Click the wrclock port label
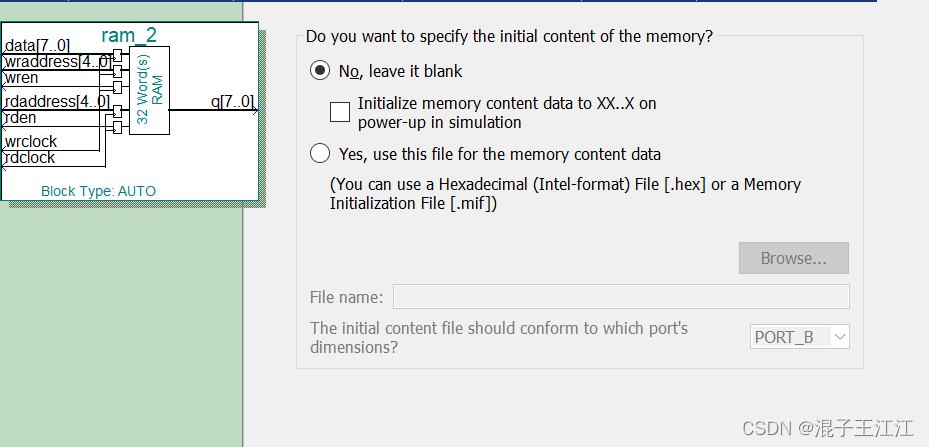The width and height of the screenshot is (929, 447). [31, 141]
